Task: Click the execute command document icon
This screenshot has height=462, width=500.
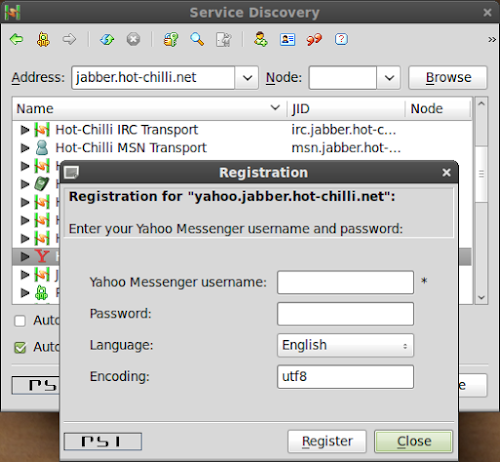Action: pos(224,39)
